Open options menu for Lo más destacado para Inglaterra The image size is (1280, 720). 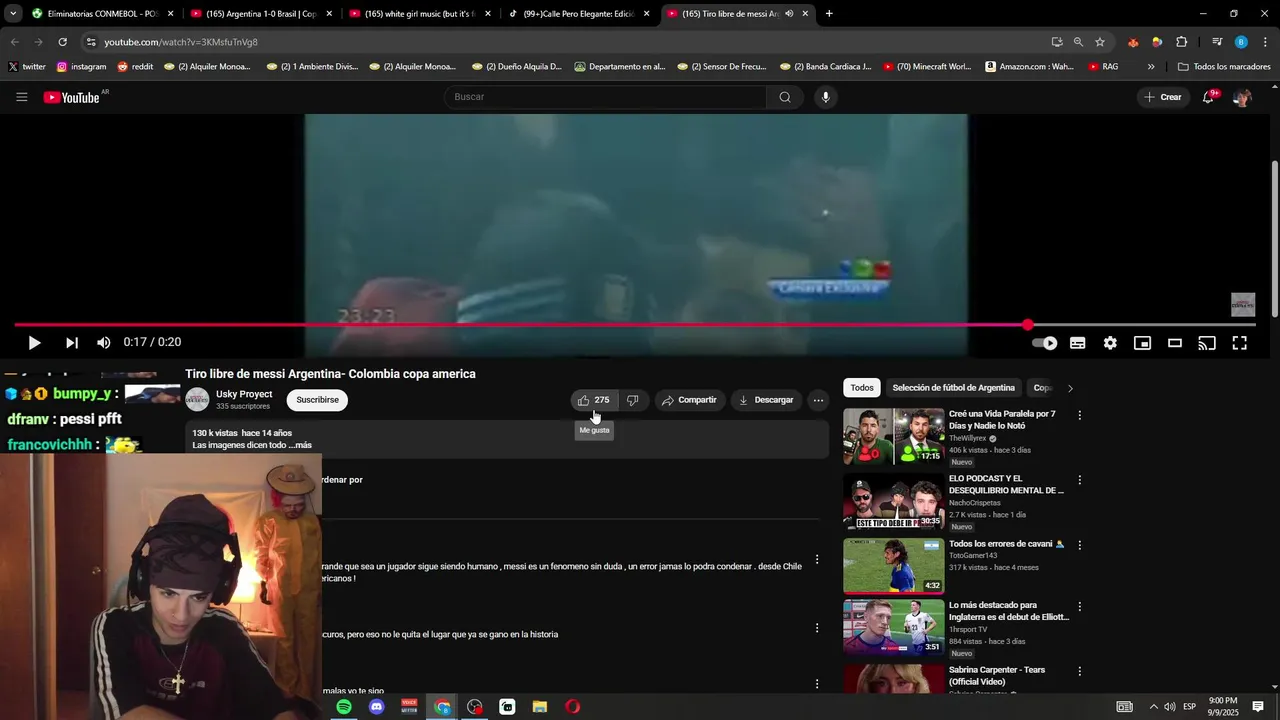(x=1079, y=606)
